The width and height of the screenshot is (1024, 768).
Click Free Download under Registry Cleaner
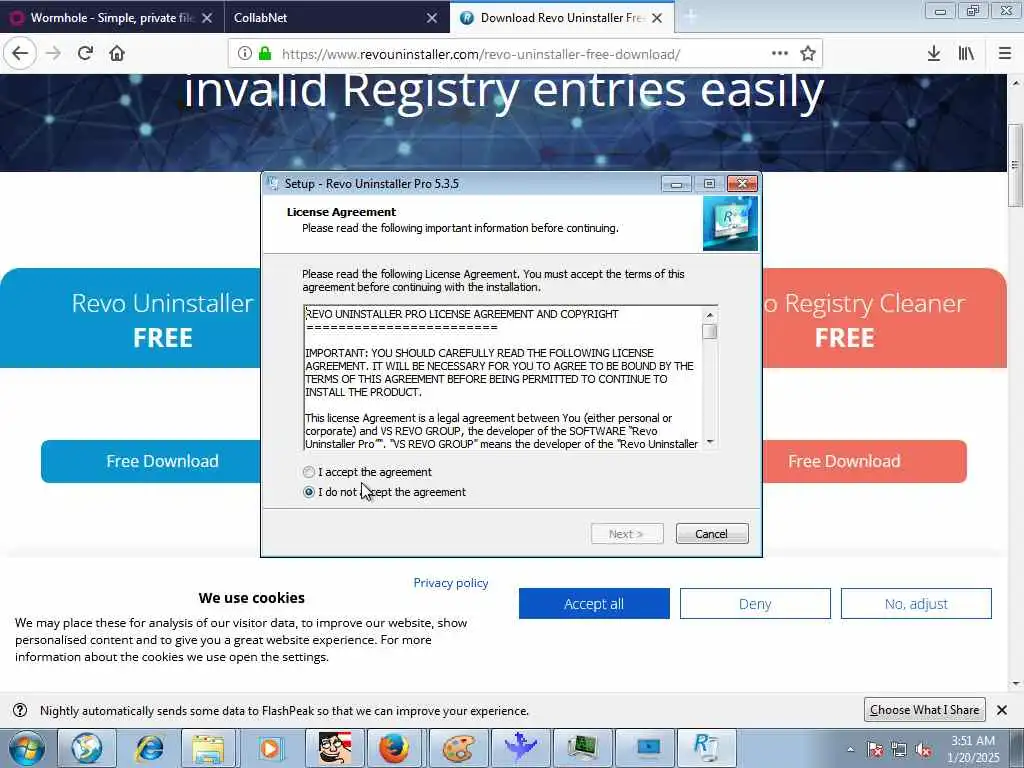[864, 461]
